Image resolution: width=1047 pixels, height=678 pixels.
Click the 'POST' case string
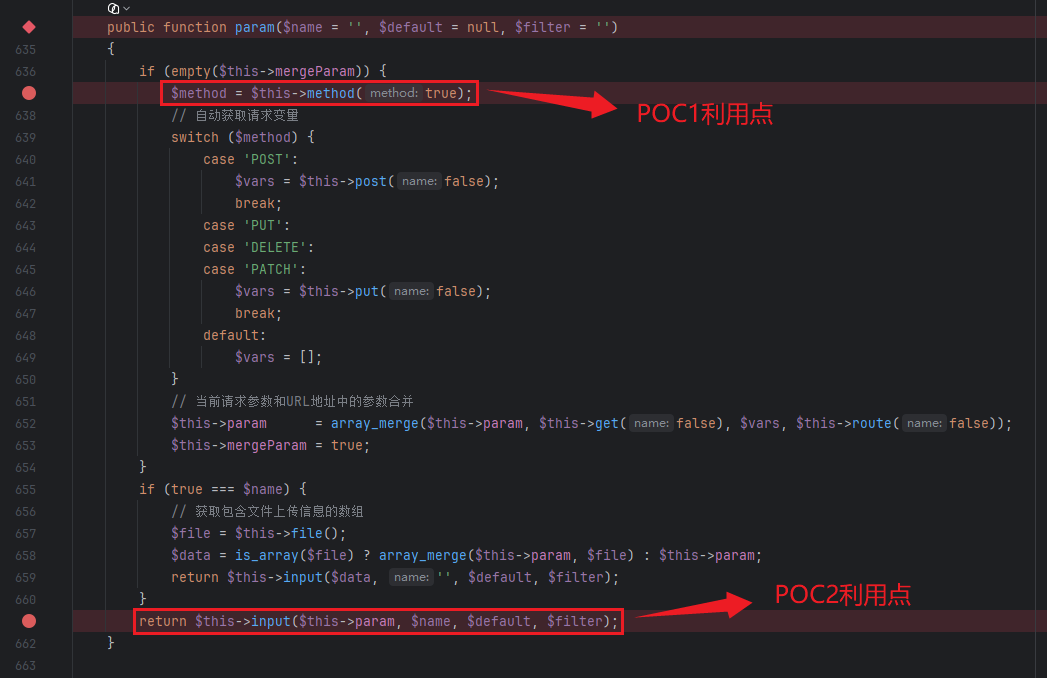267,160
